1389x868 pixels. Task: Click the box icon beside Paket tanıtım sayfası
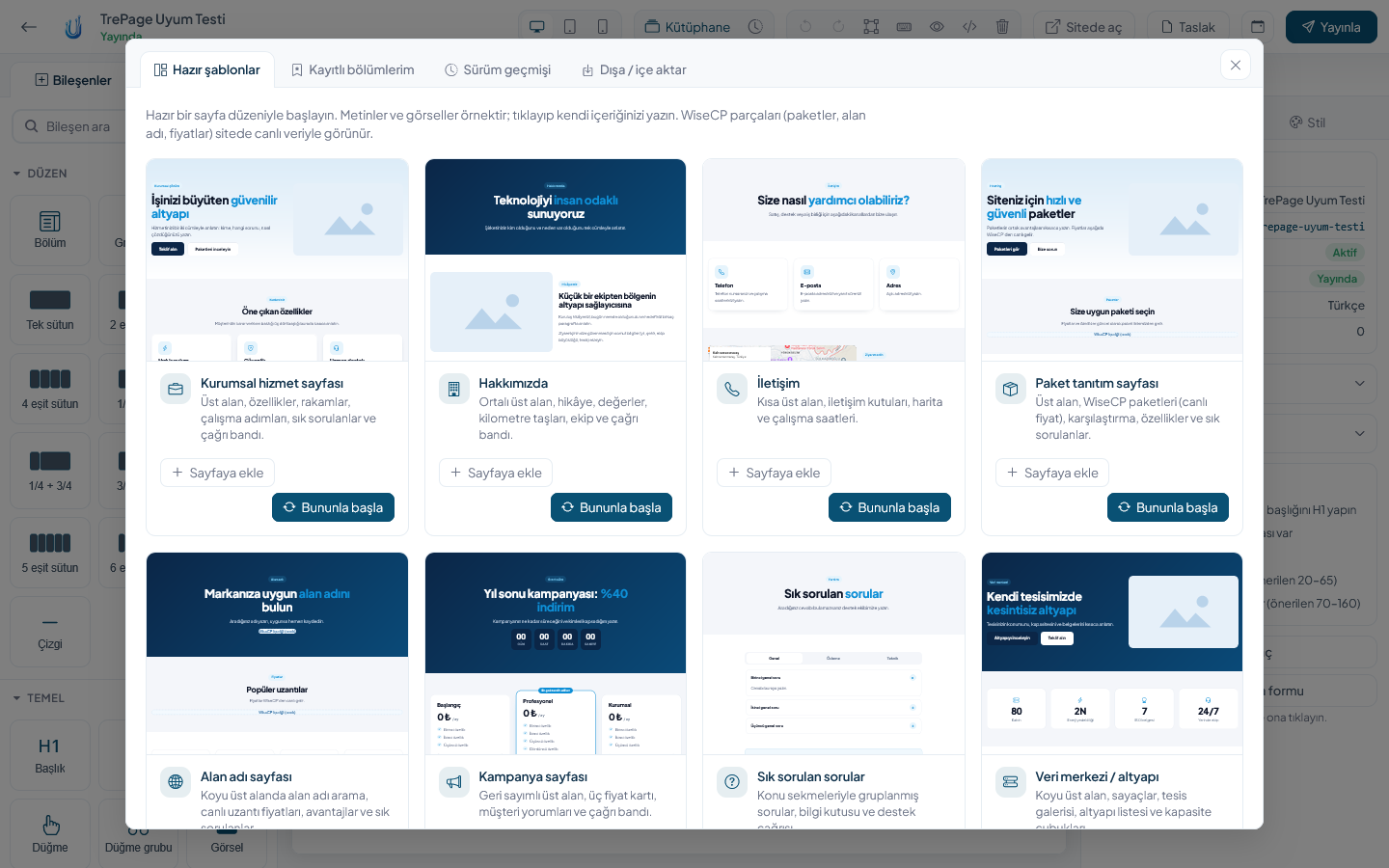(x=1011, y=389)
